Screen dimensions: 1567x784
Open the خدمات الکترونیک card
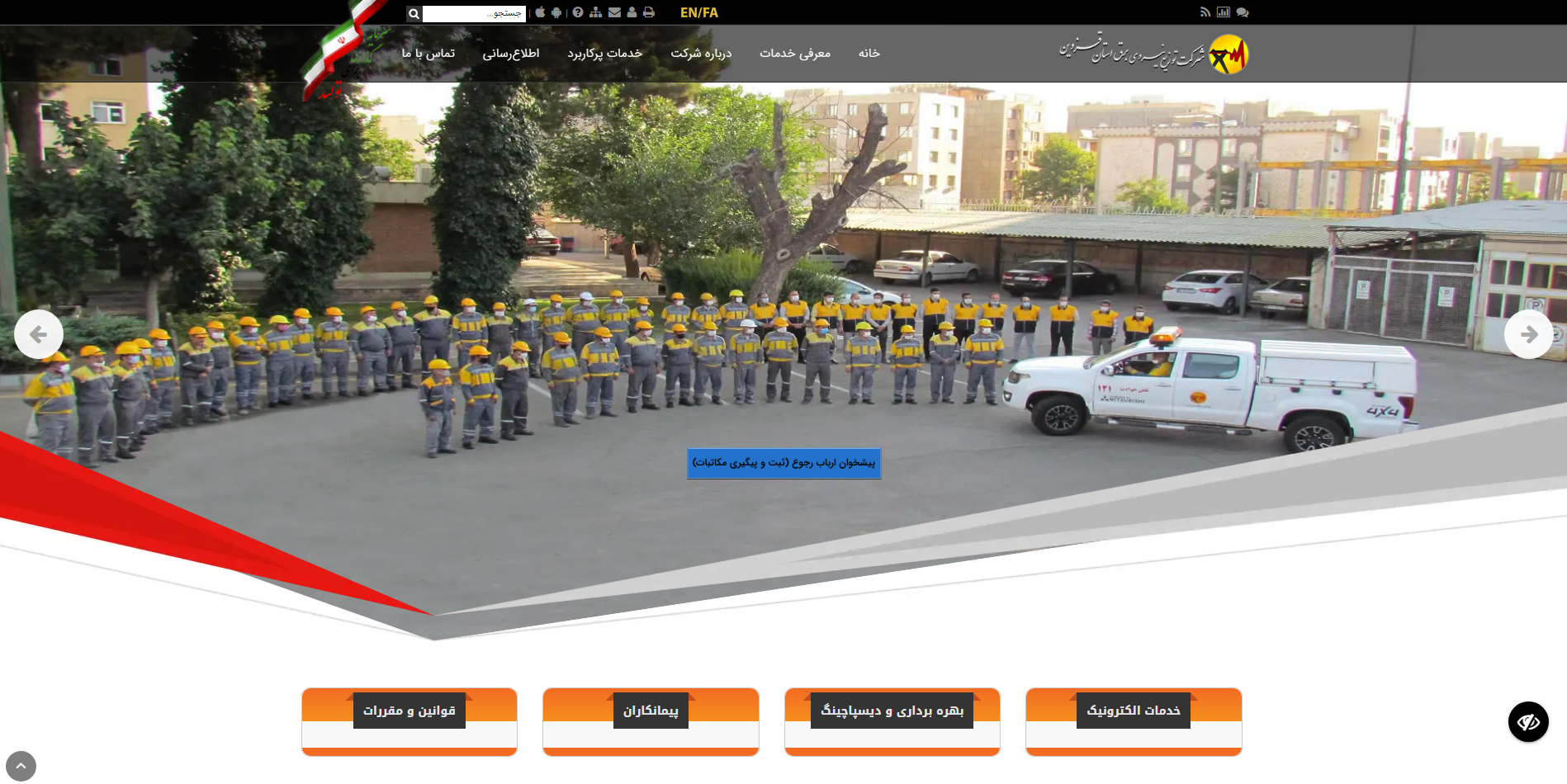point(1133,711)
